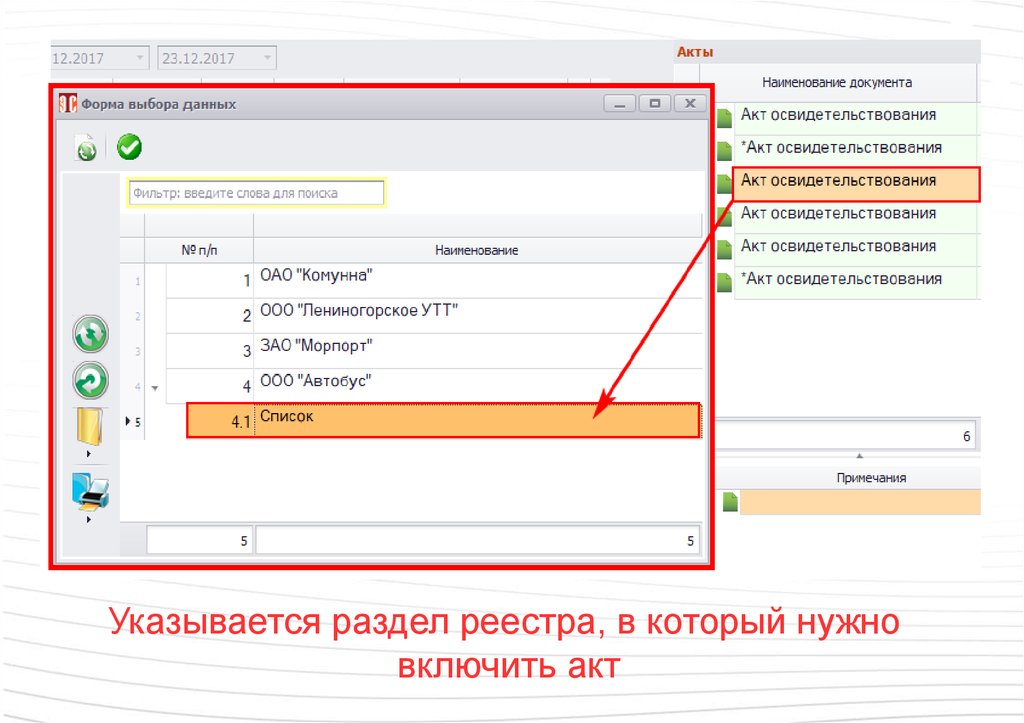Select the "Список" sub-item row
This screenshot has height=723, width=1024.
(476, 420)
